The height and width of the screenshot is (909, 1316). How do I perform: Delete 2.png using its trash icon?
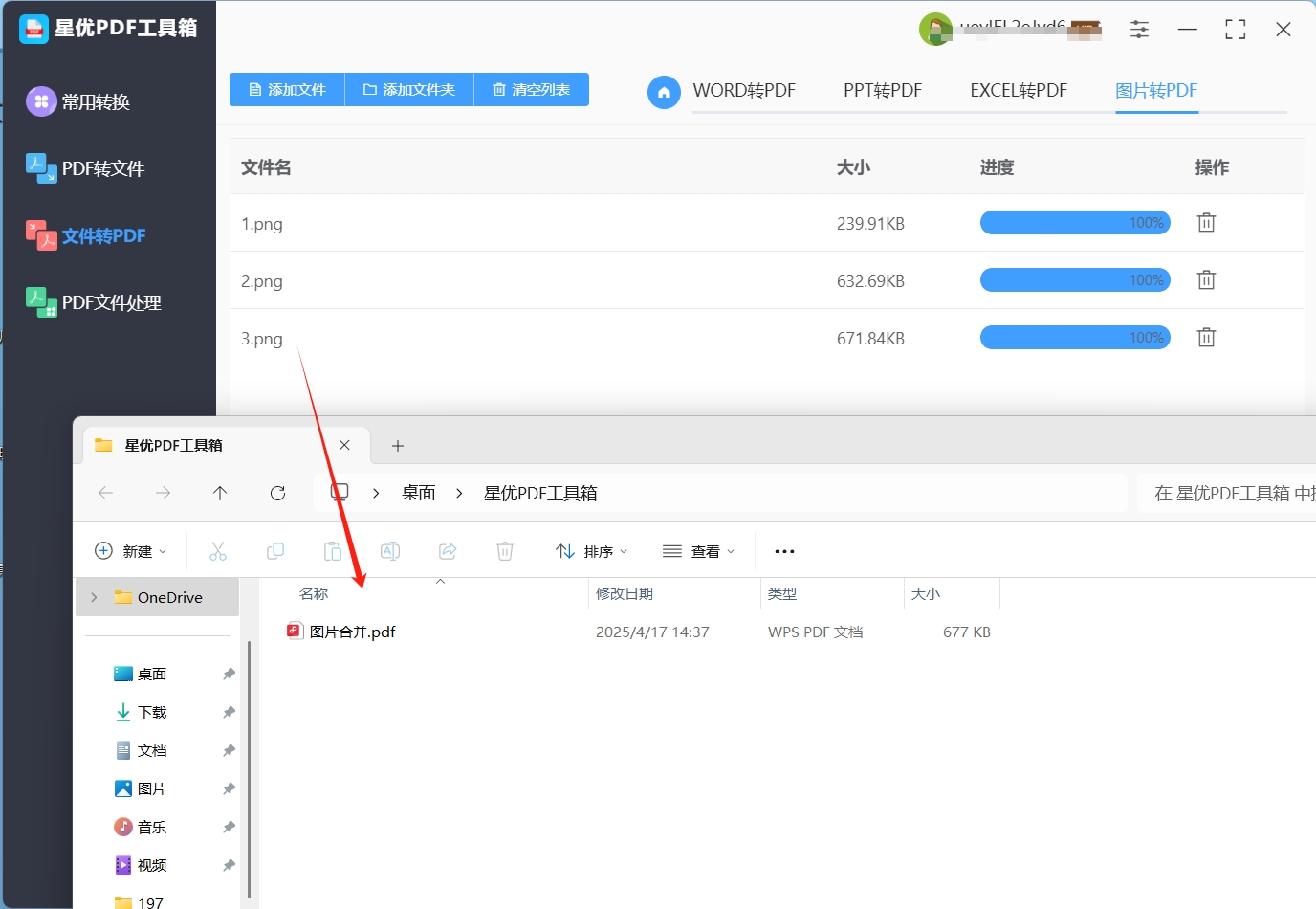tap(1206, 279)
